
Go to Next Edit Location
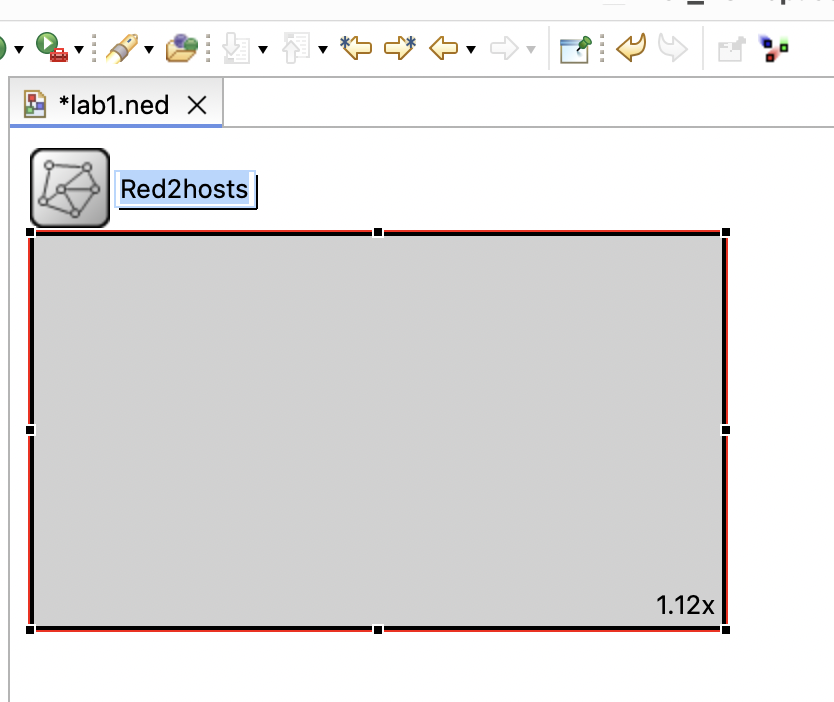tap(400, 48)
